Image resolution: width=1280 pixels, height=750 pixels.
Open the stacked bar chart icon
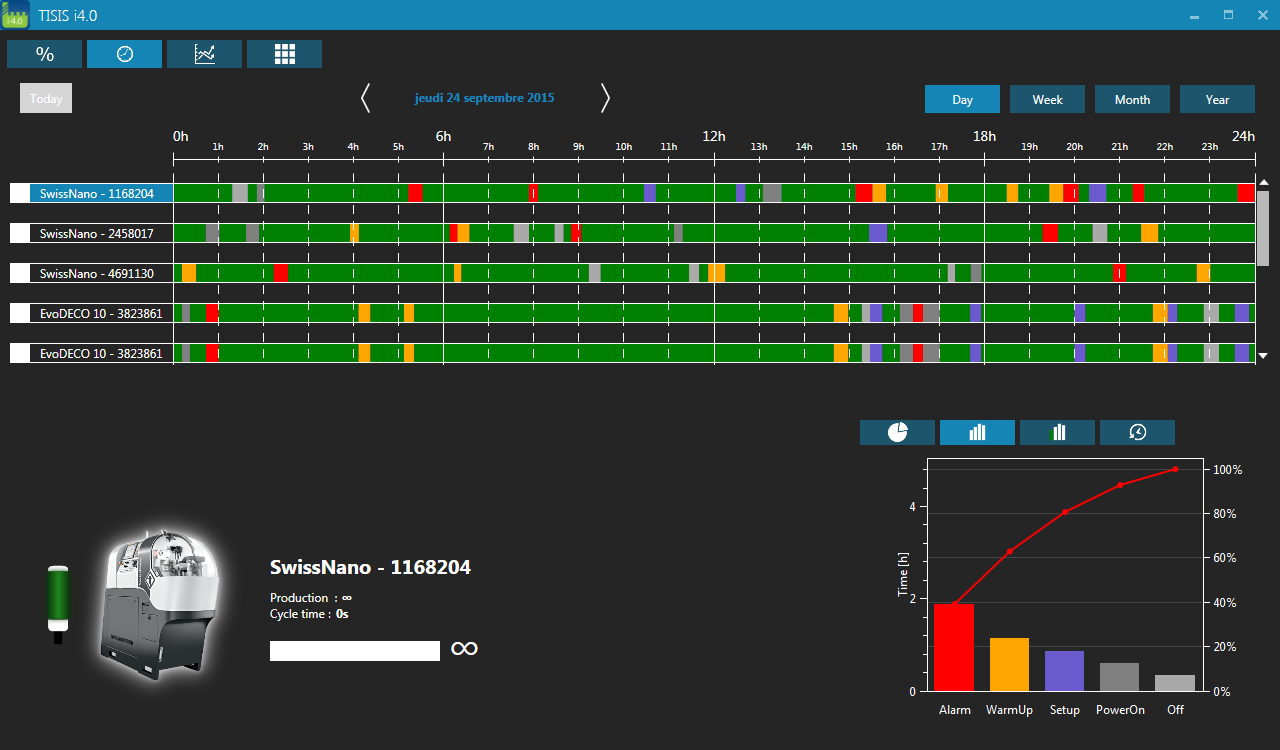[1057, 432]
